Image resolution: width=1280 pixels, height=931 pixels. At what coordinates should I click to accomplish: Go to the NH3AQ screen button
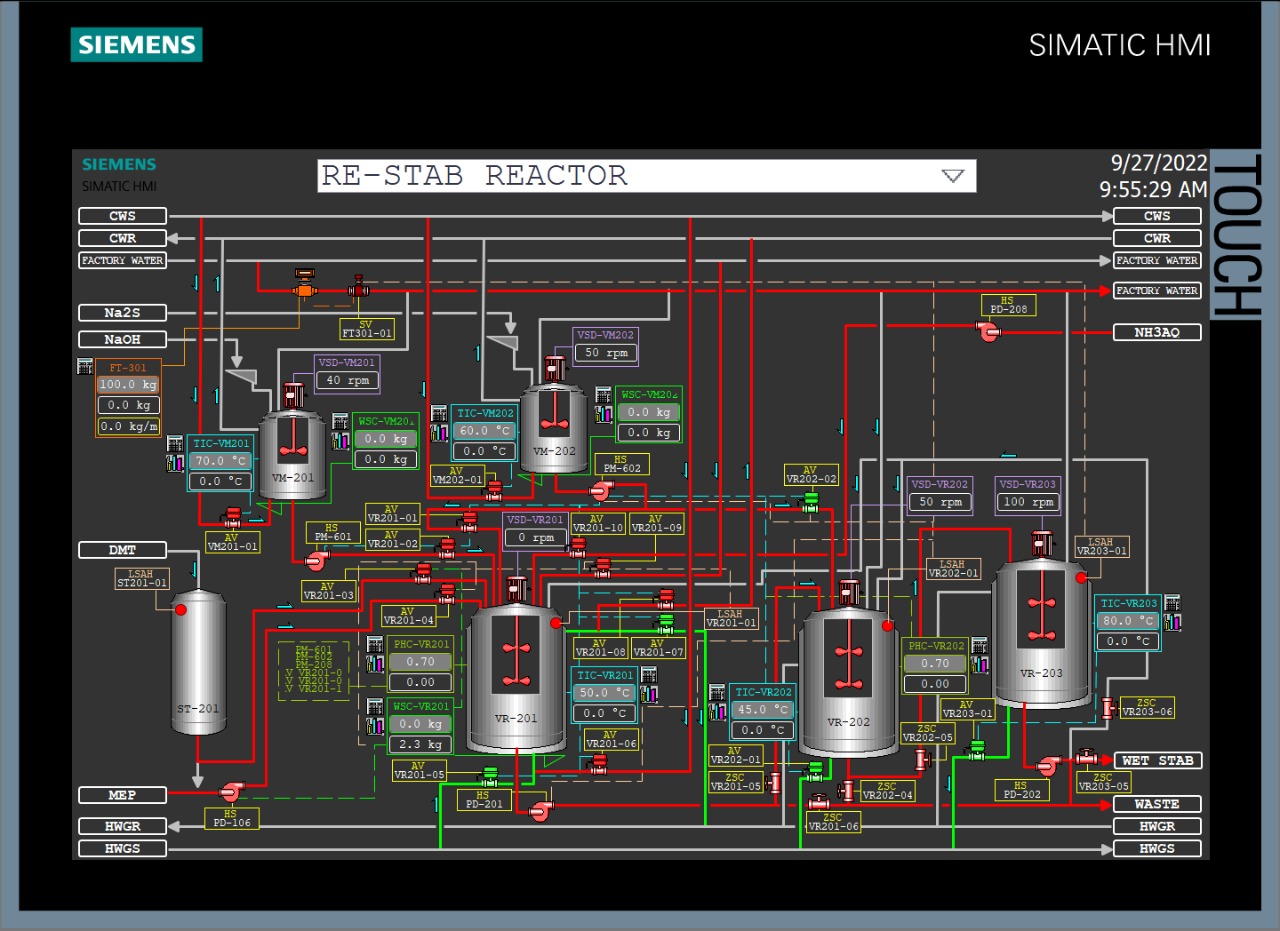1158,332
